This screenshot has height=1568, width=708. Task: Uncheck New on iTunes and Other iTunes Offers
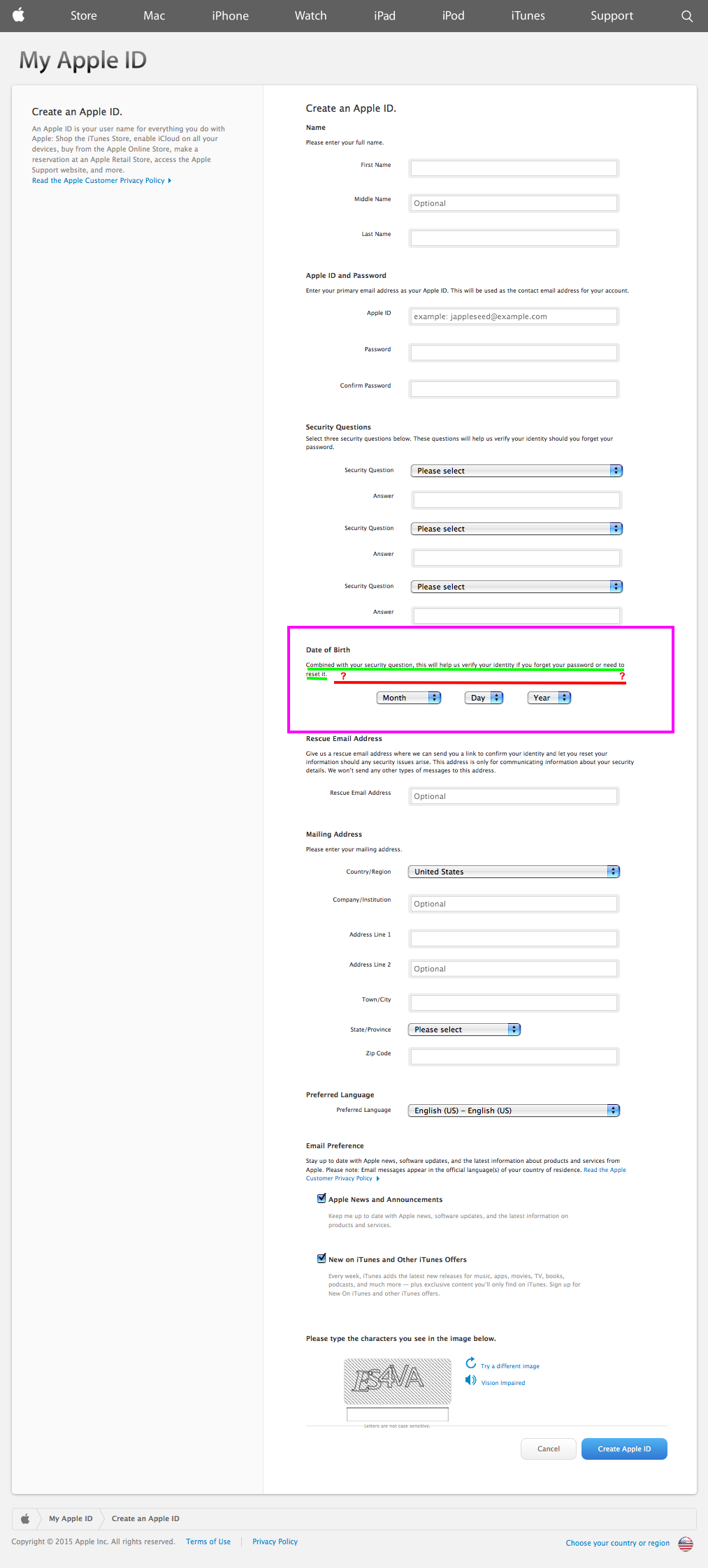click(x=322, y=1259)
